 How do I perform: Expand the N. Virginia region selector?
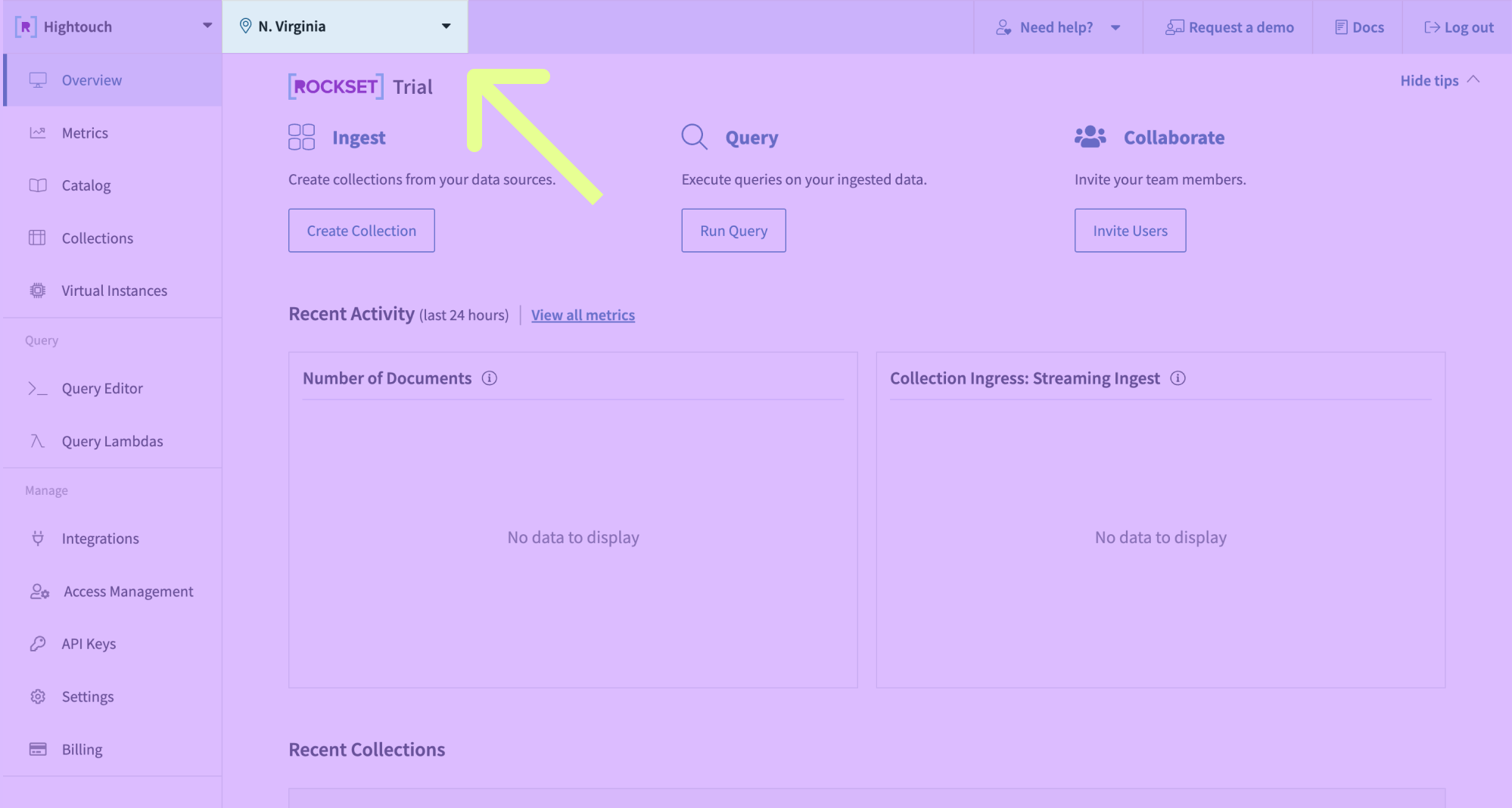(345, 26)
